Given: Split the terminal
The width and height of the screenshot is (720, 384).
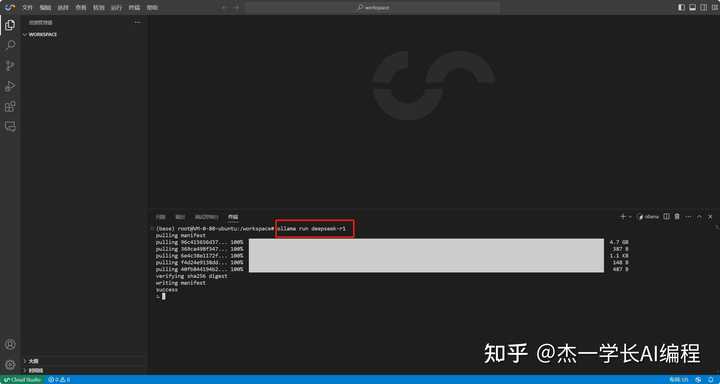Looking at the screenshot, I should [x=666, y=216].
